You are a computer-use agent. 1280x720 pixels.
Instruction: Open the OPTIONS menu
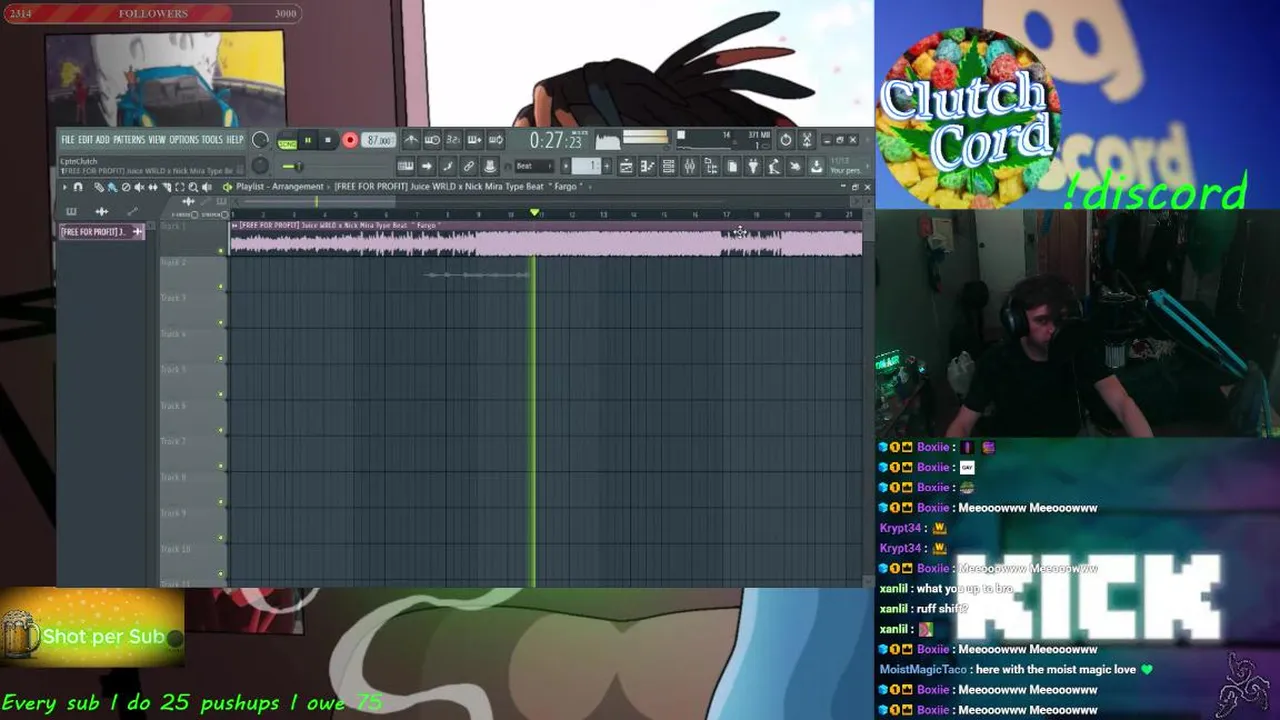tap(184, 140)
